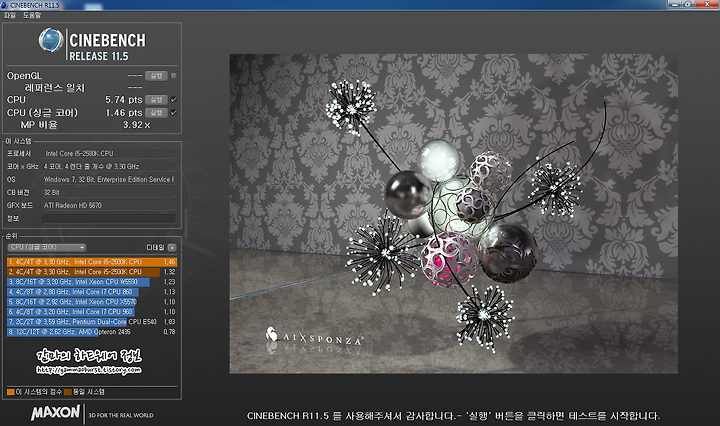
Task: Run the CPU benchmark button
Action: coord(156,100)
